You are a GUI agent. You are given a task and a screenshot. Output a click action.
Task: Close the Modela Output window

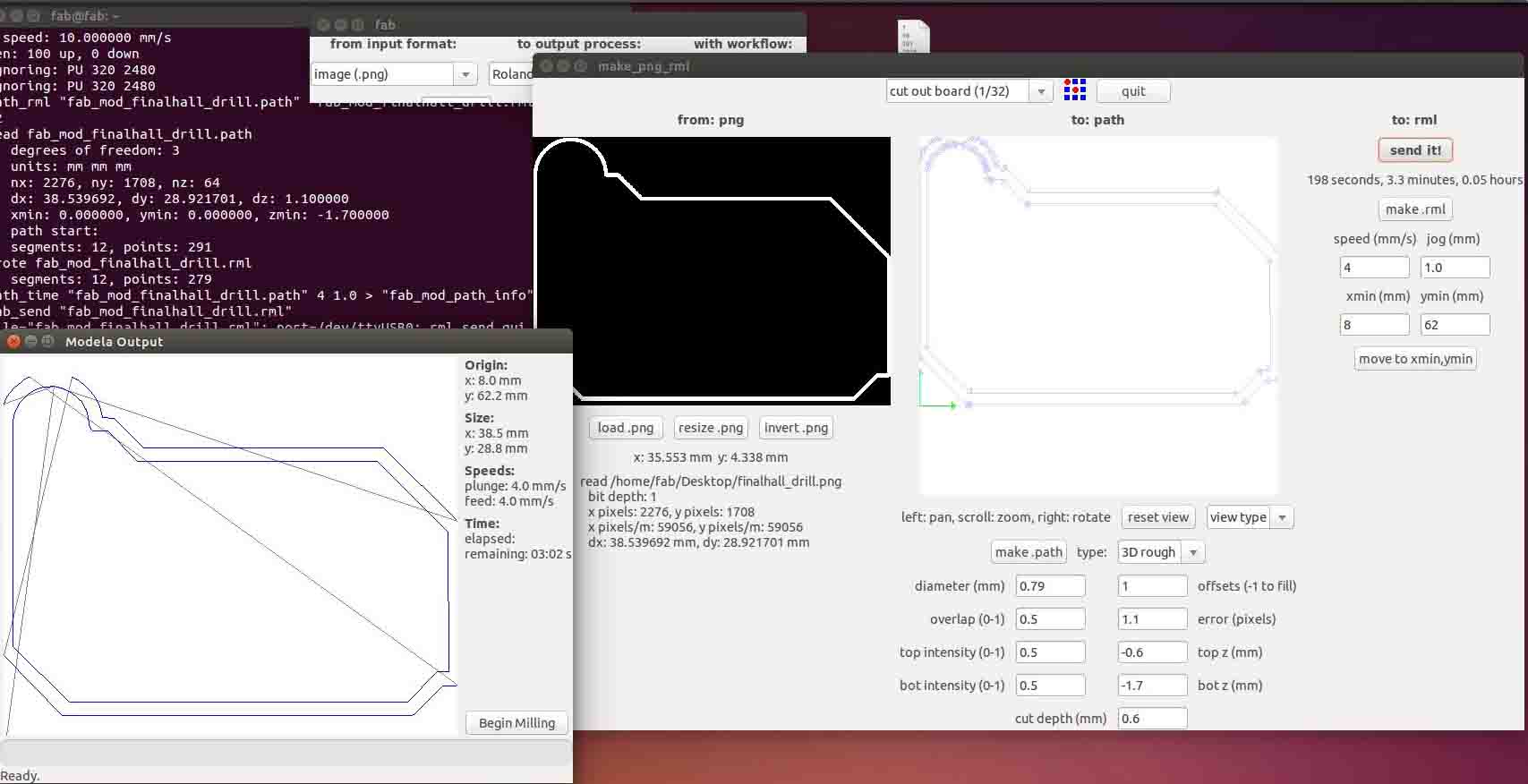13,341
